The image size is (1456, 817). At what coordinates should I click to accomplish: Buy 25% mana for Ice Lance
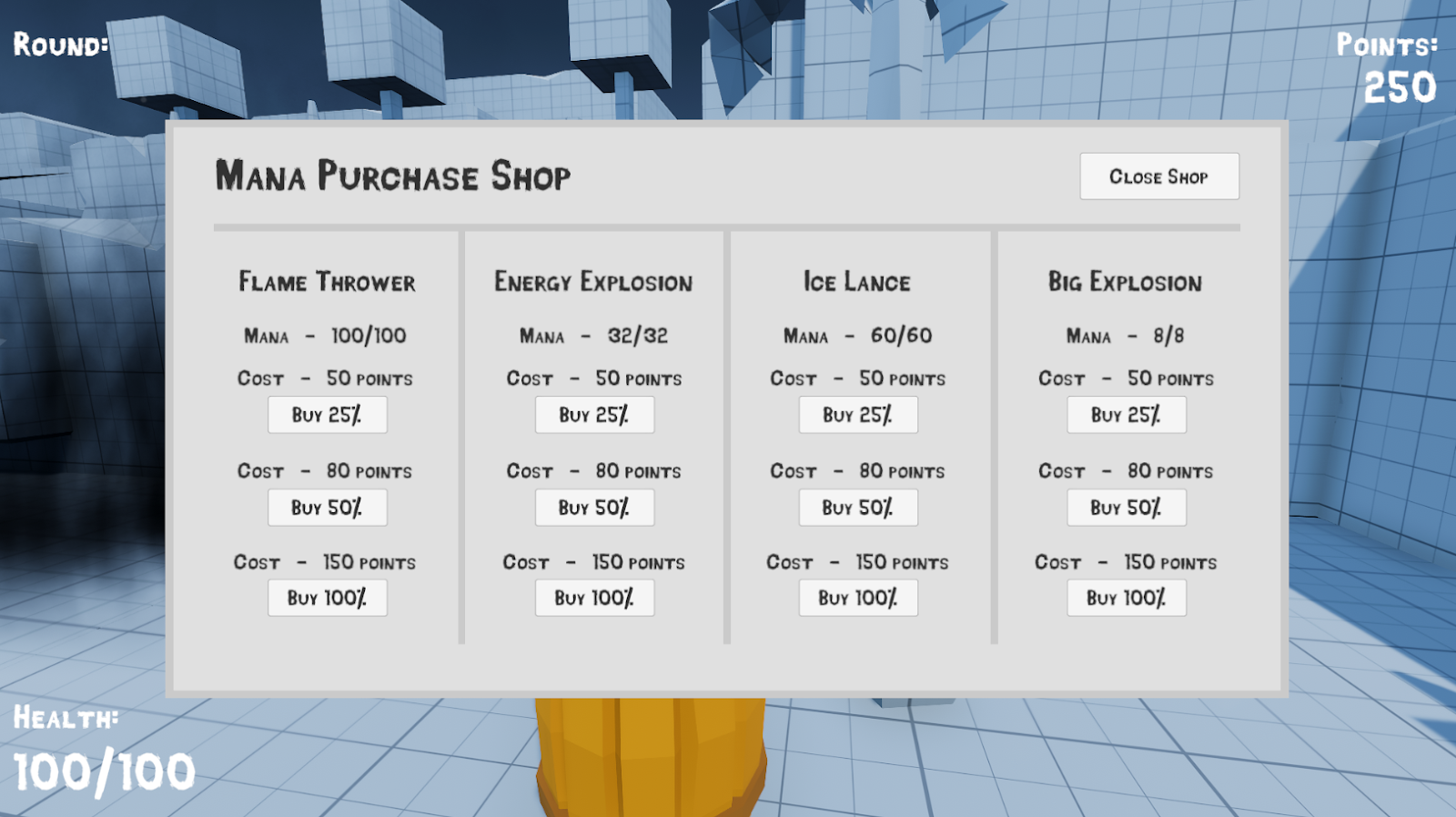(x=858, y=415)
